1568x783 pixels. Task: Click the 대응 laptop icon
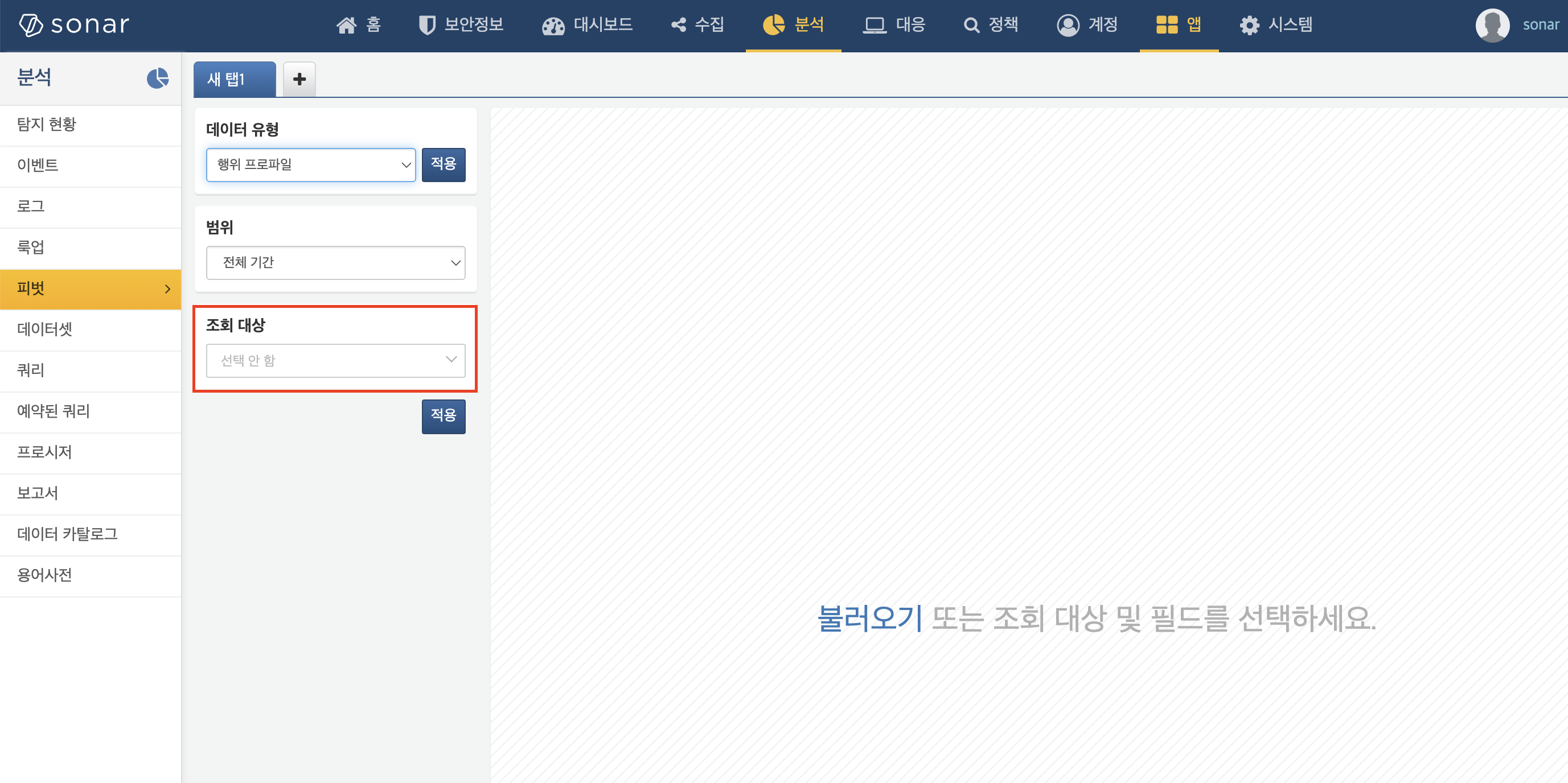coord(875,26)
